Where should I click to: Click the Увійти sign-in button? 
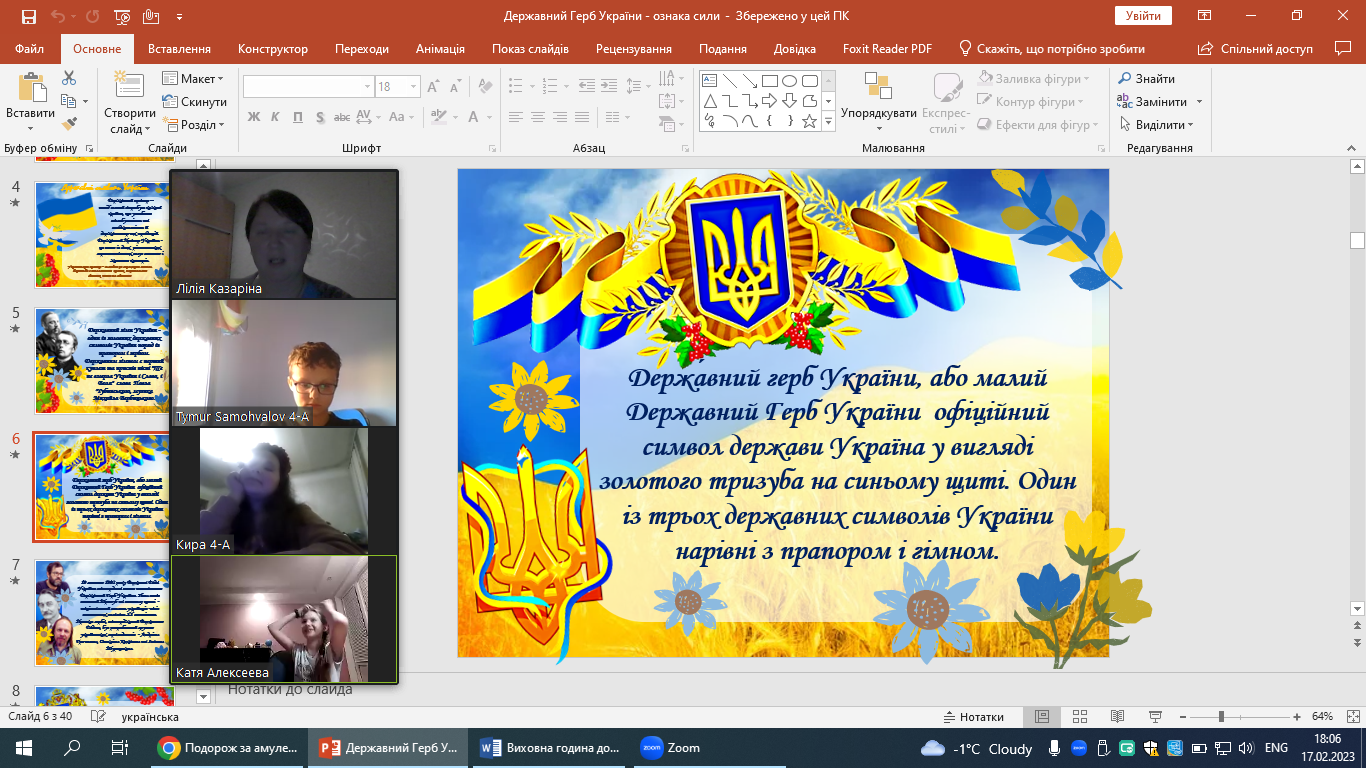point(1143,16)
